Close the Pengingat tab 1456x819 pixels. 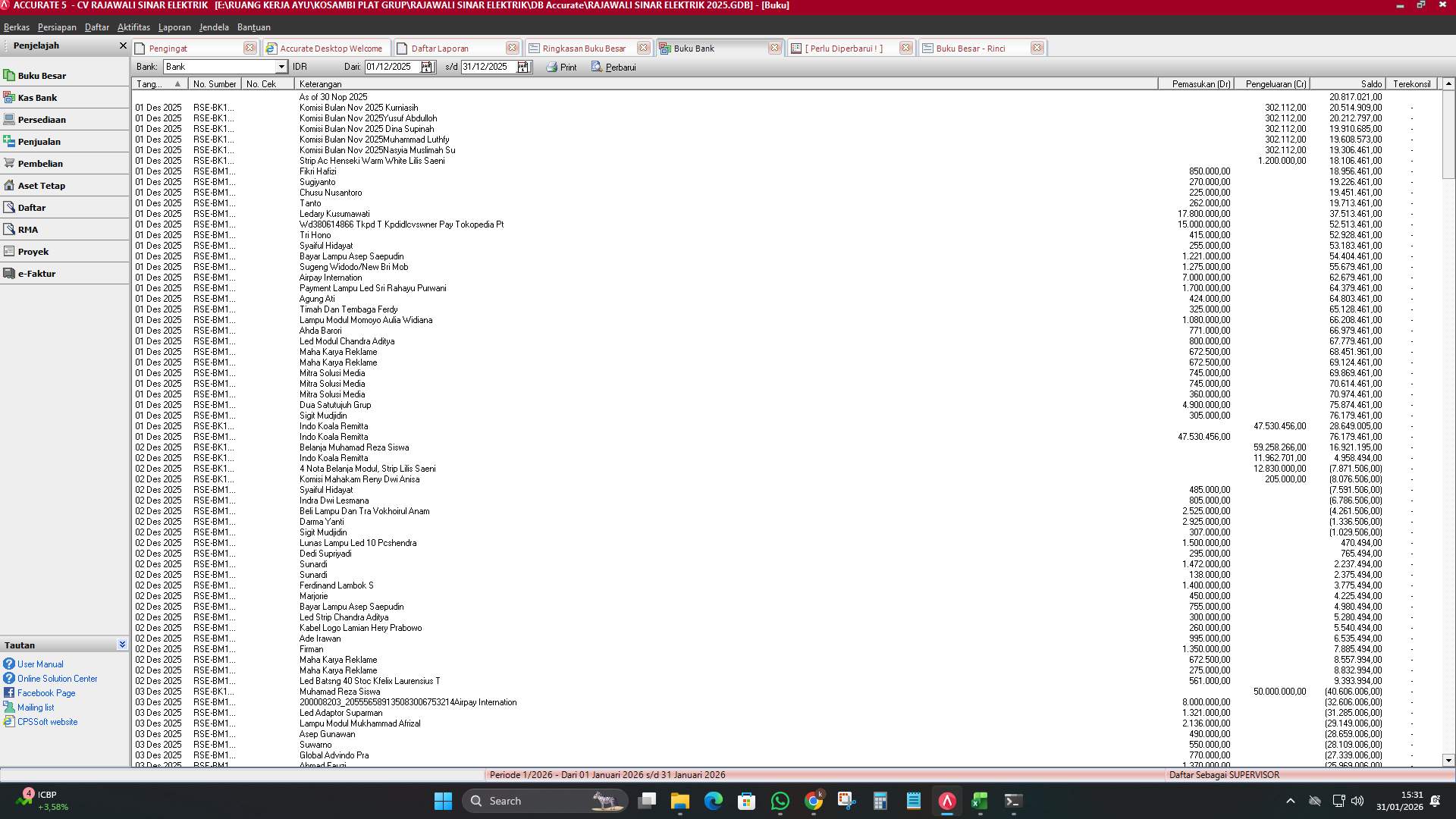[250, 48]
